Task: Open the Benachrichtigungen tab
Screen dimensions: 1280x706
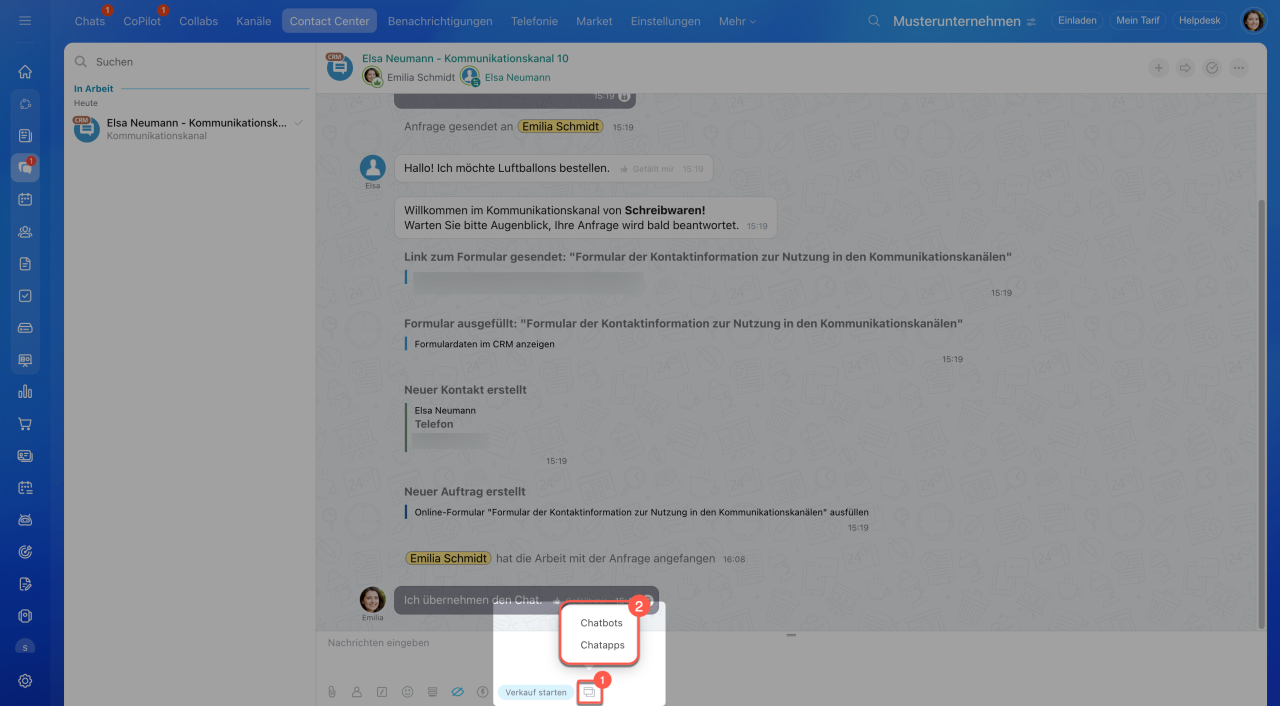Action: (440, 21)
